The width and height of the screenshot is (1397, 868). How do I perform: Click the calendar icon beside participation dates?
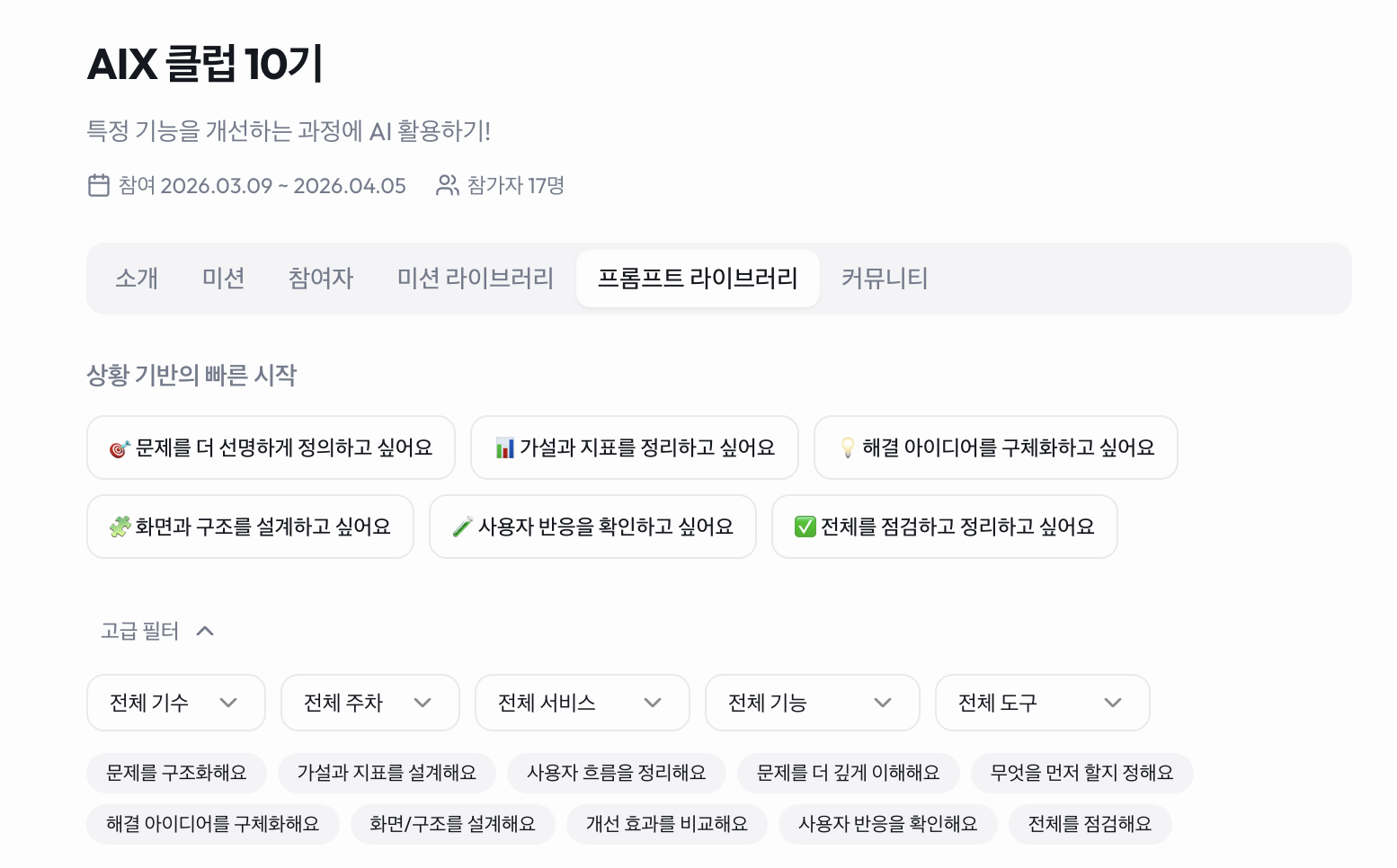(x=99, y=185)
